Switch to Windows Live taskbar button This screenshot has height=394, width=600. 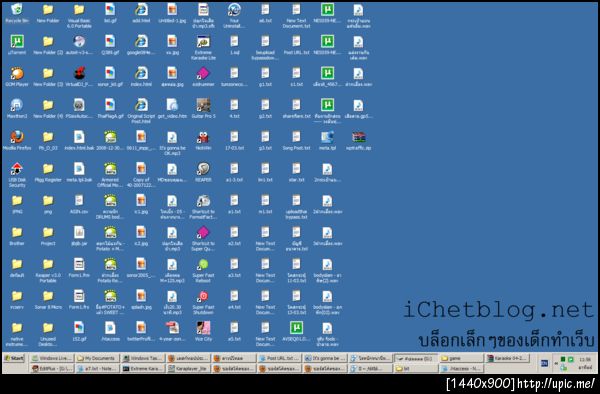pos(52,358)
